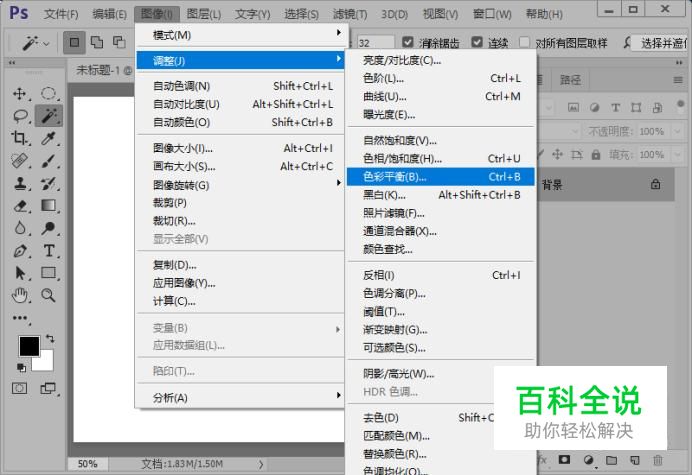
Task: Select the Rectangle shape tool
Action: coord(49,273)
